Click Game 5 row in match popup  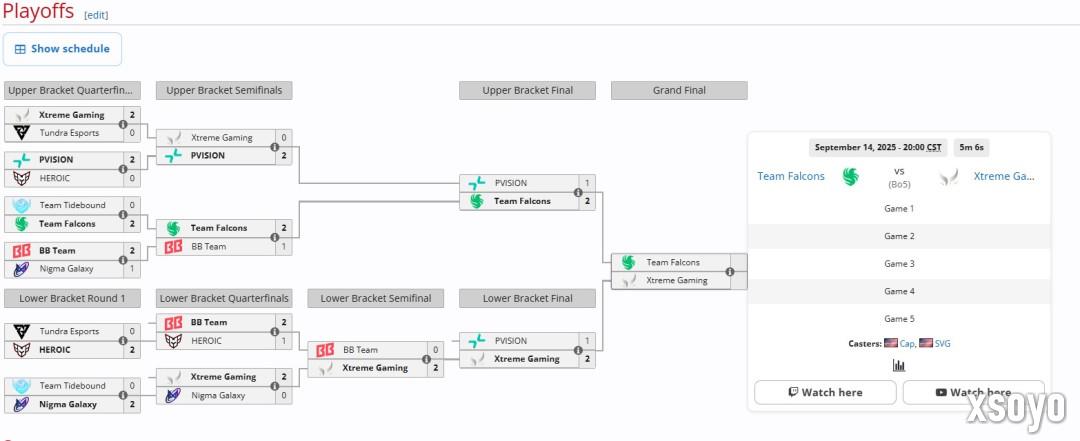tap(899, 318)
